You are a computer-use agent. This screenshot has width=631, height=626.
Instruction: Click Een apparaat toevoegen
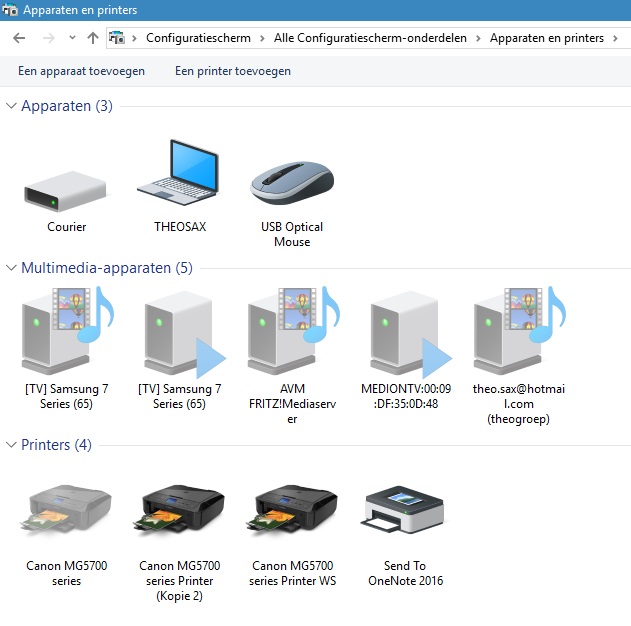(81, 71)
